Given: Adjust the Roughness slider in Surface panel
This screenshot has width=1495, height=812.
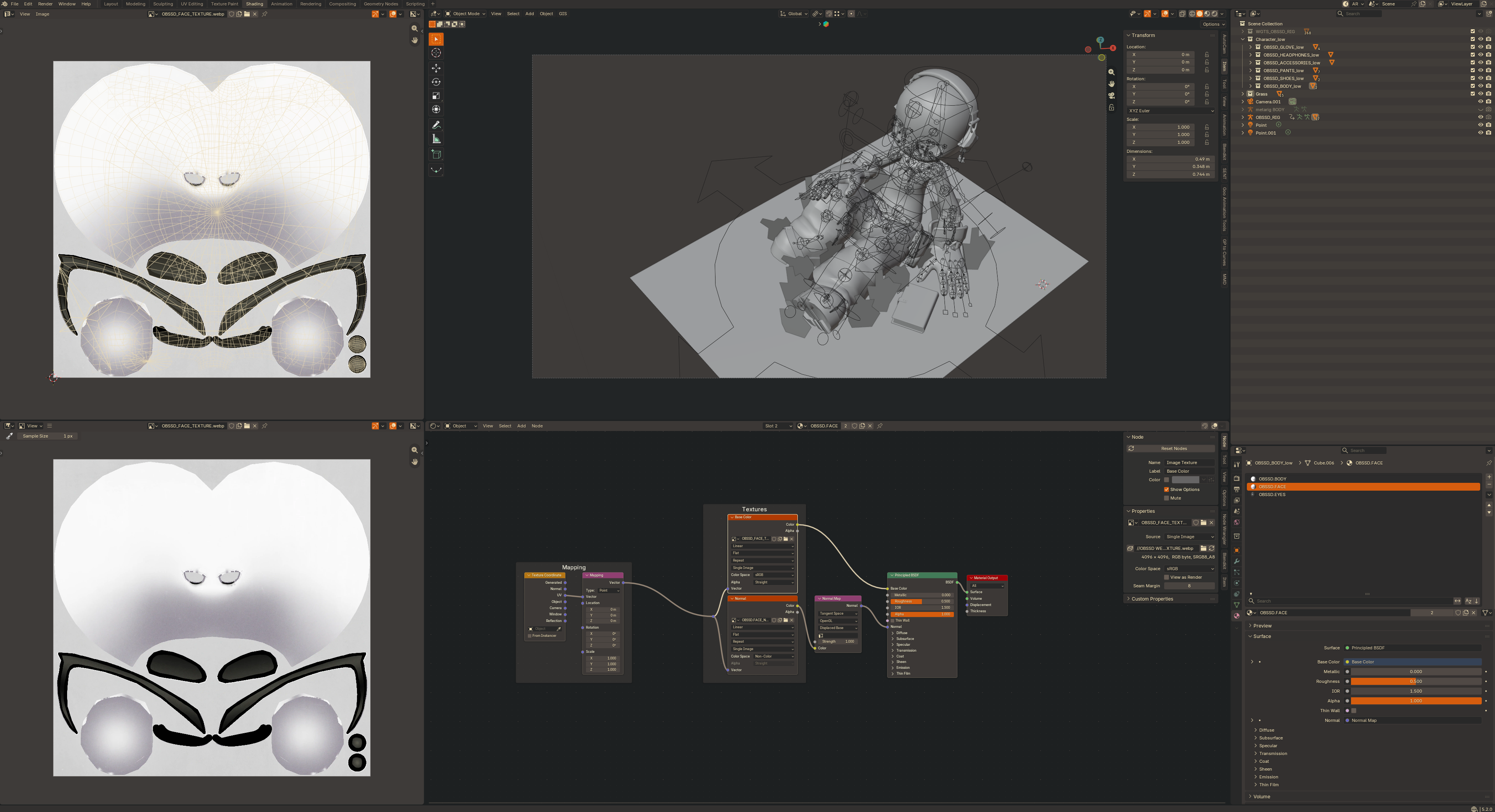Looking at the screenshot, I should click(x=1415, y=681).
